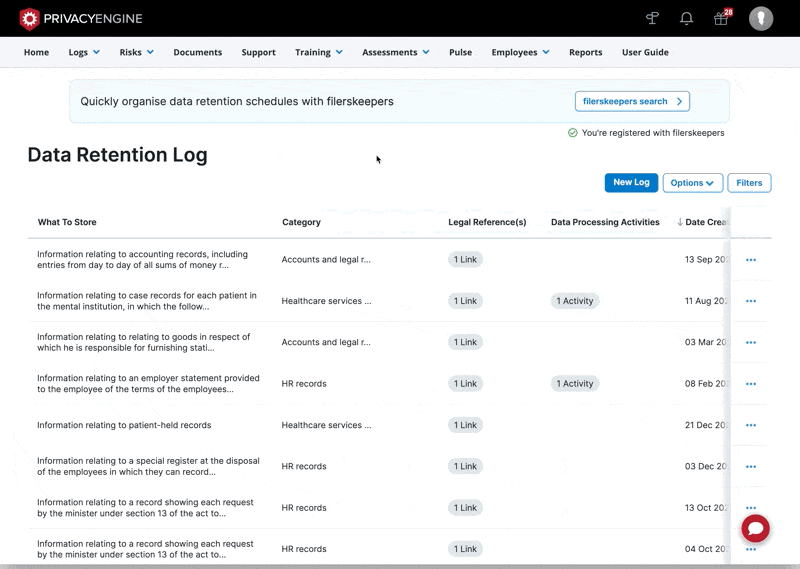Screen dimensions: 800x569
Task: Open the Filters panel
Action: [749, 183]
